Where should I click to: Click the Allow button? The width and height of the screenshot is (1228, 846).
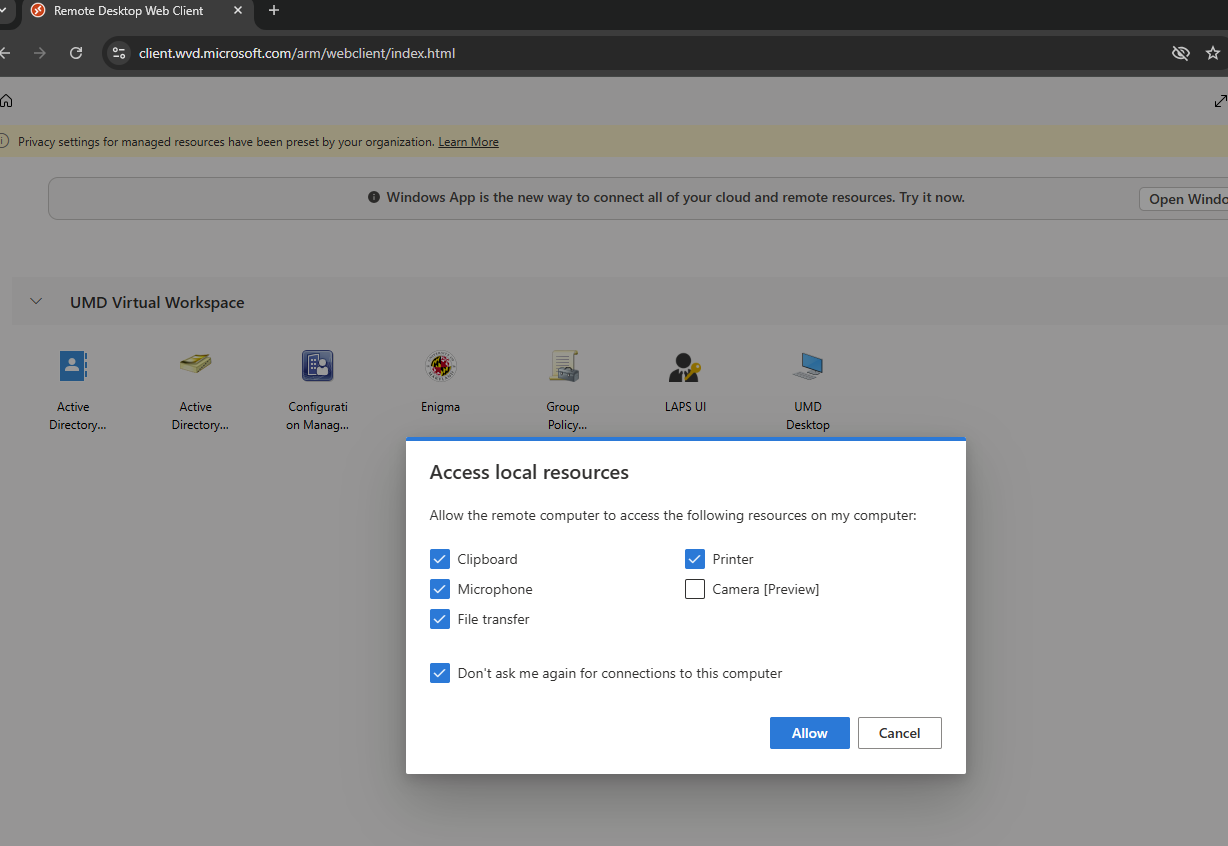pos(810,733)
